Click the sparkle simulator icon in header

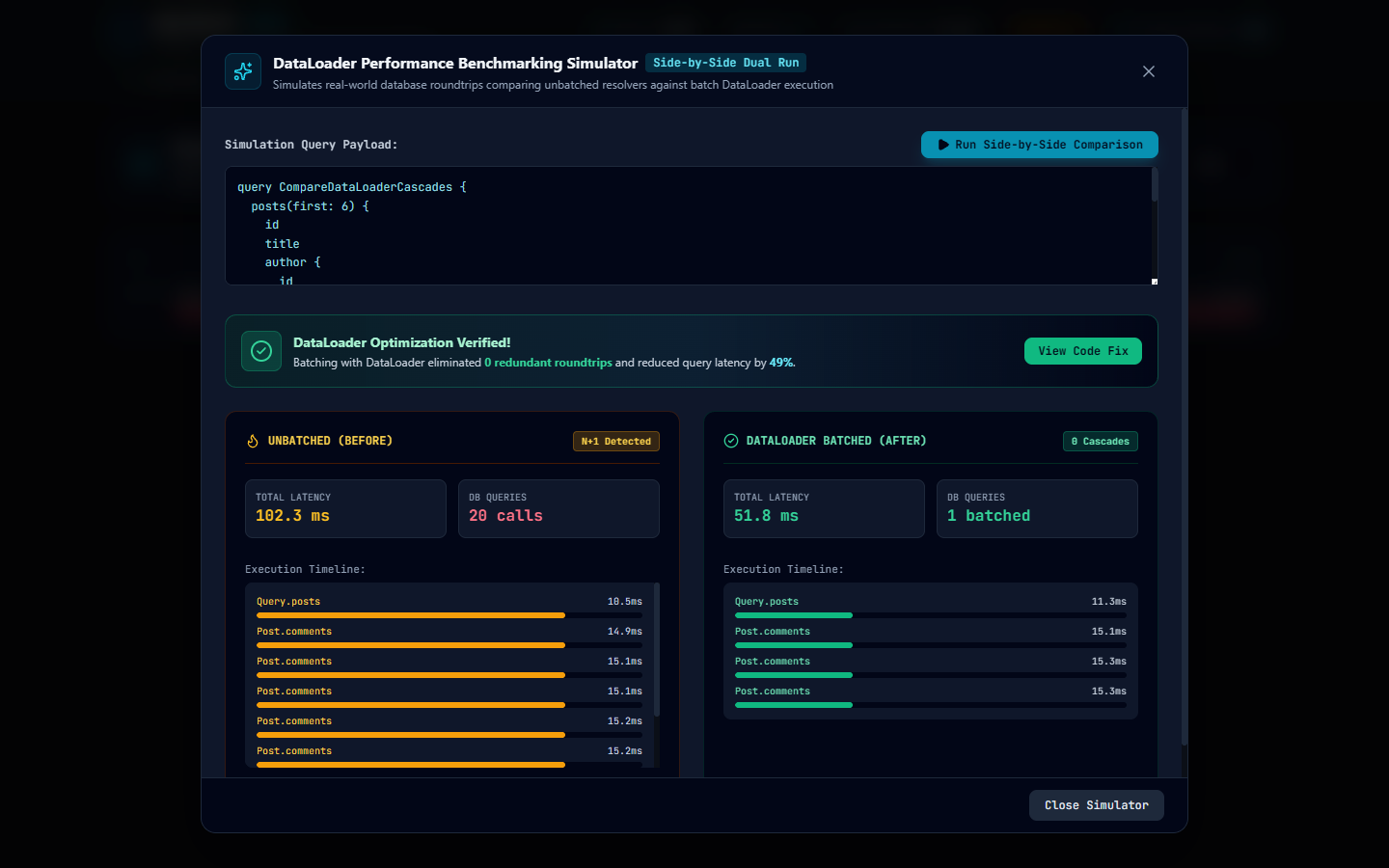pos(243,71)
